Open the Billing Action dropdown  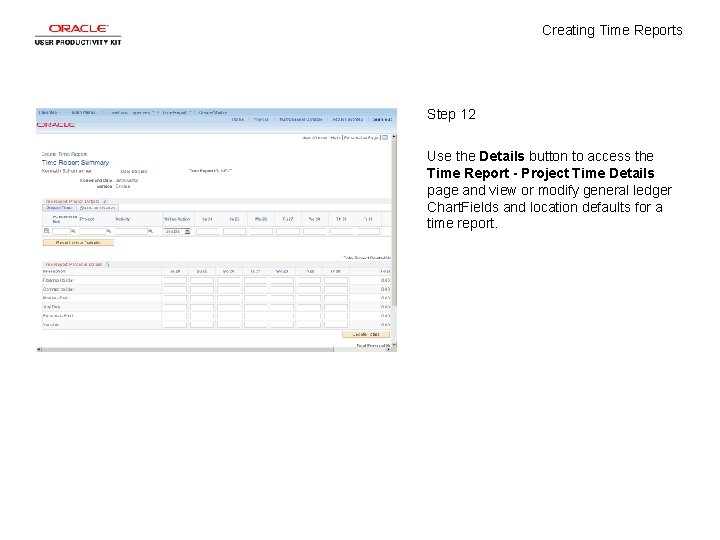pos(177,231)
